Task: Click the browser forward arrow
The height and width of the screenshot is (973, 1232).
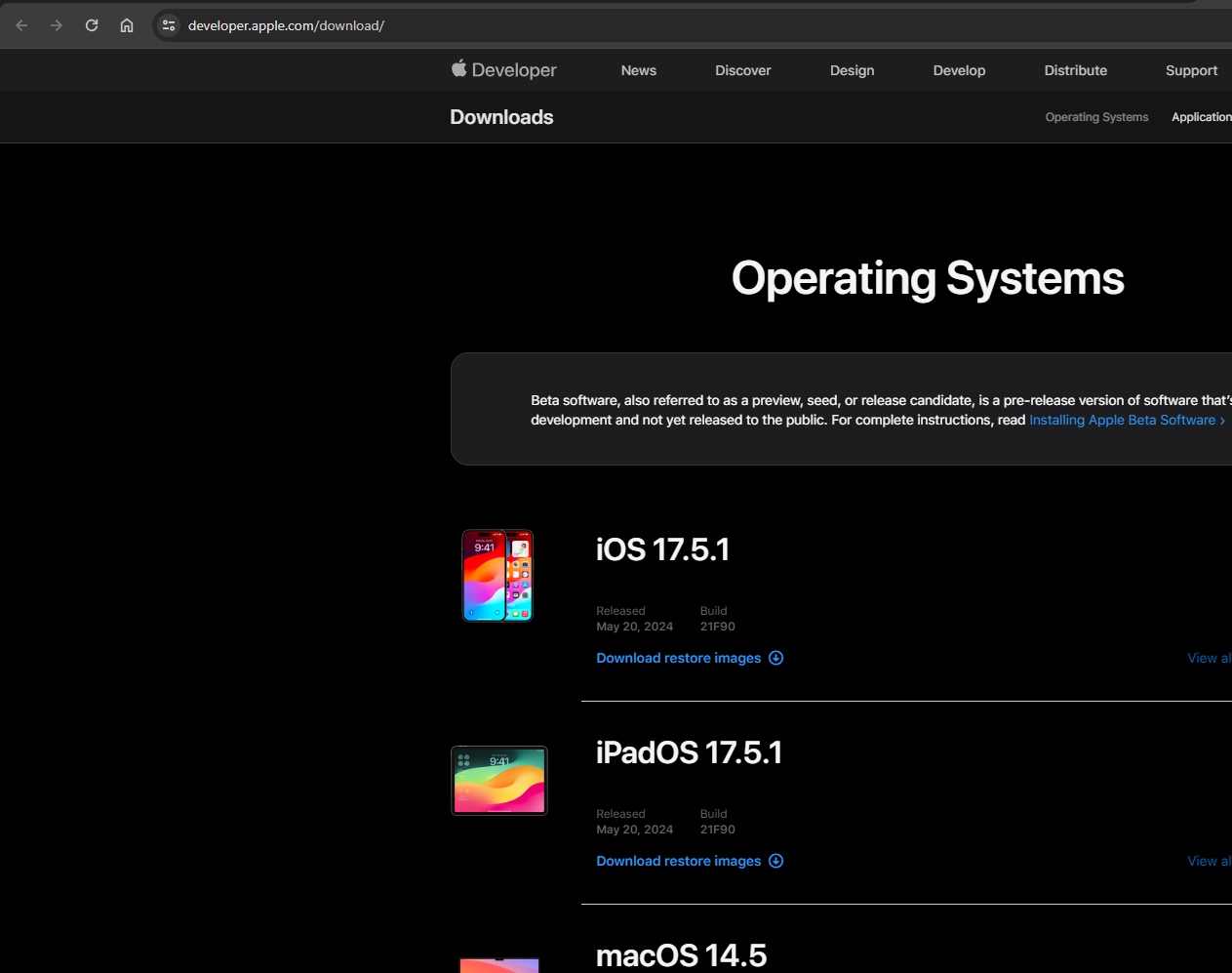Action: pos(57,25)
